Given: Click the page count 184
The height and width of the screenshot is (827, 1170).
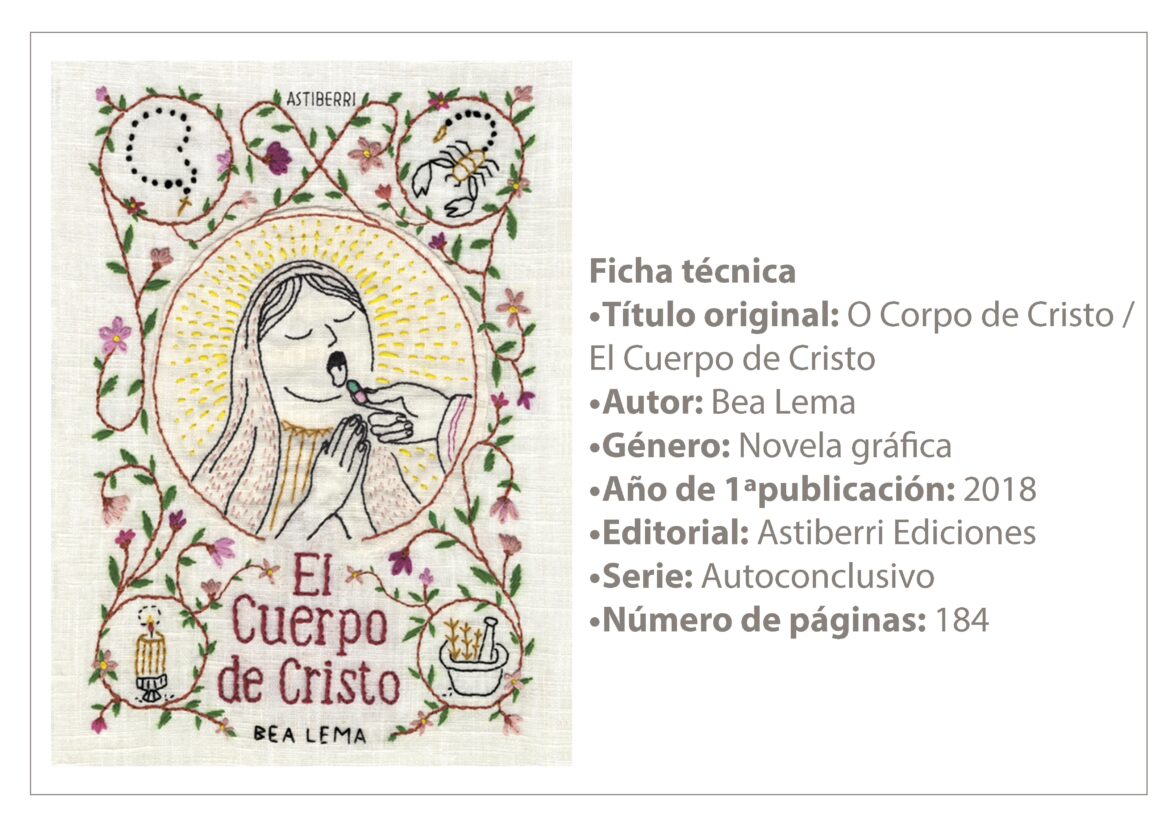Looking at the screenshot, I should [x=962, y=620].
